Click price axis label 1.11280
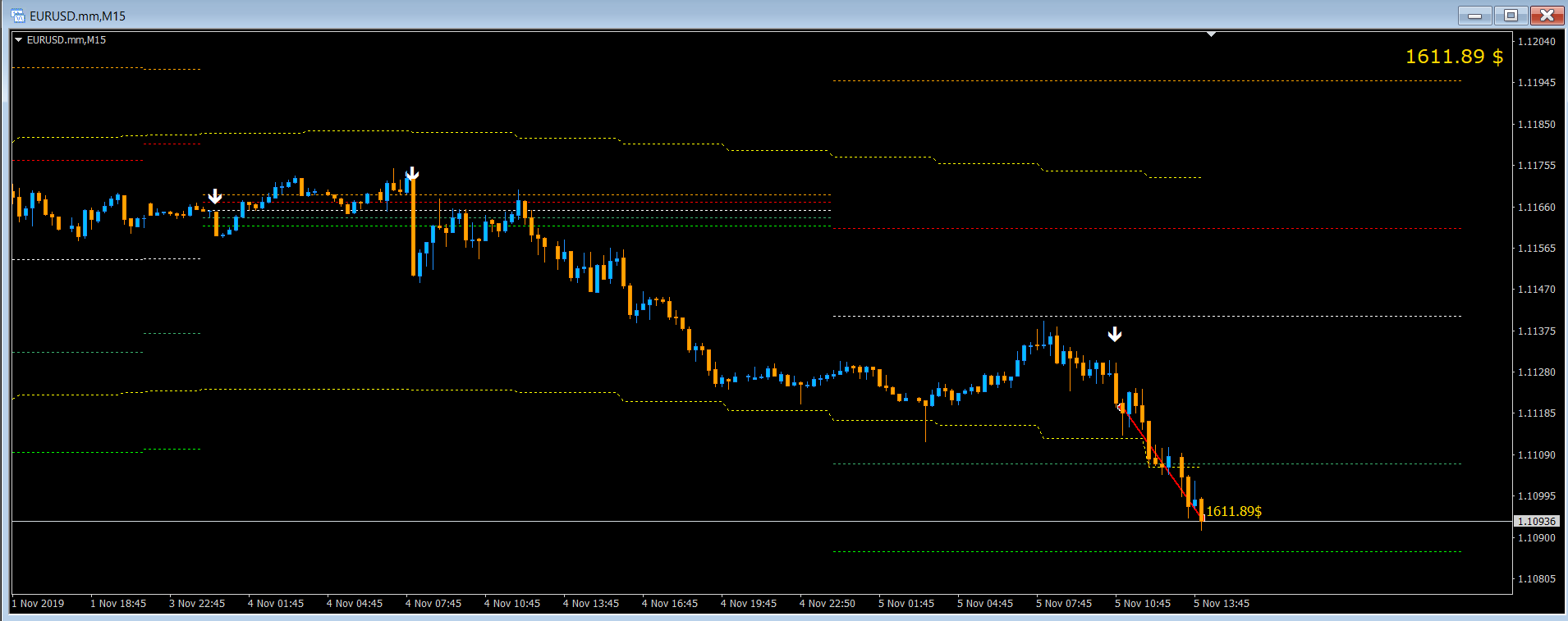 [1536, 372]
